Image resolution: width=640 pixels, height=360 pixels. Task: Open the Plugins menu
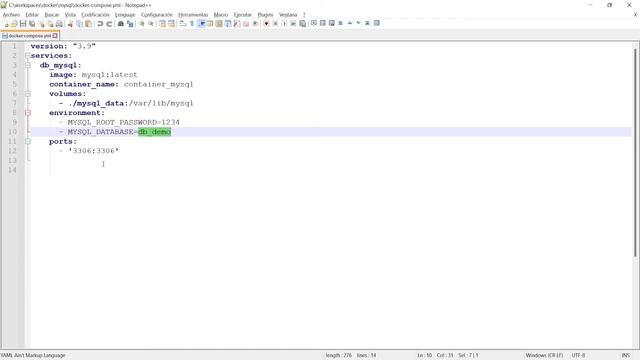265,15
